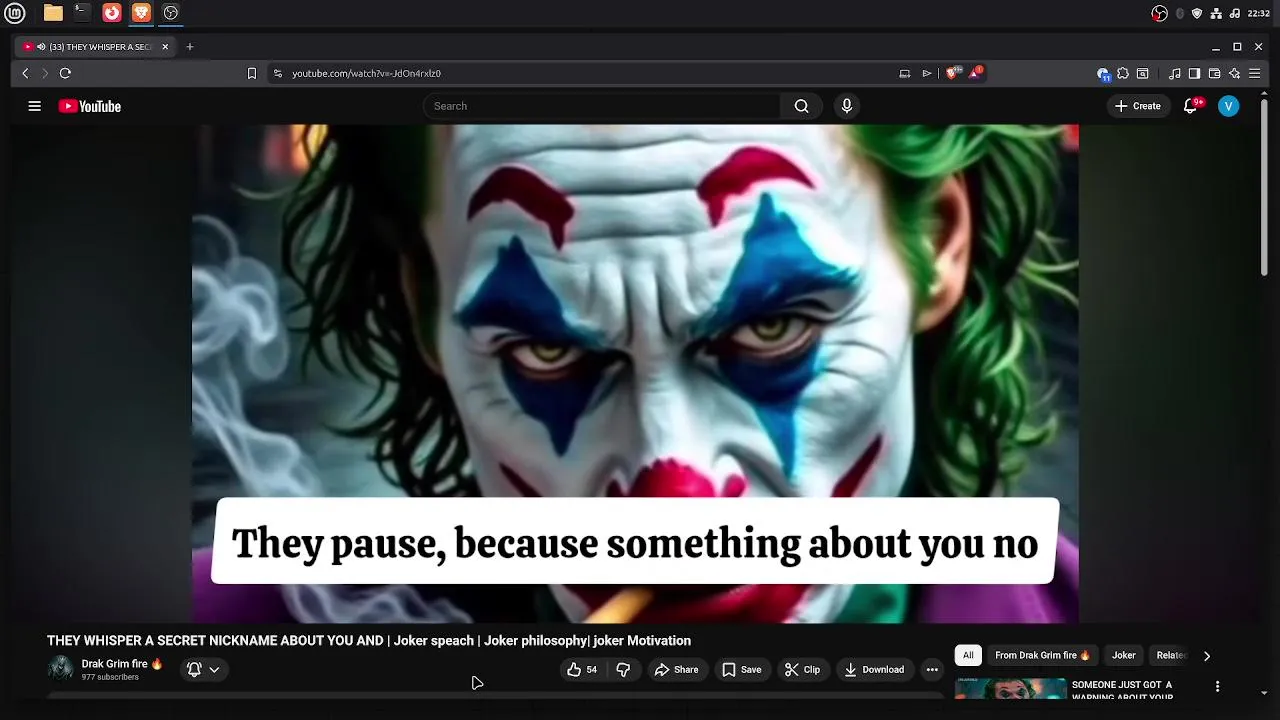Screen dimensions: 1280x720
Task: Open YouTube notifications bell
Action: click(1190, 106)
